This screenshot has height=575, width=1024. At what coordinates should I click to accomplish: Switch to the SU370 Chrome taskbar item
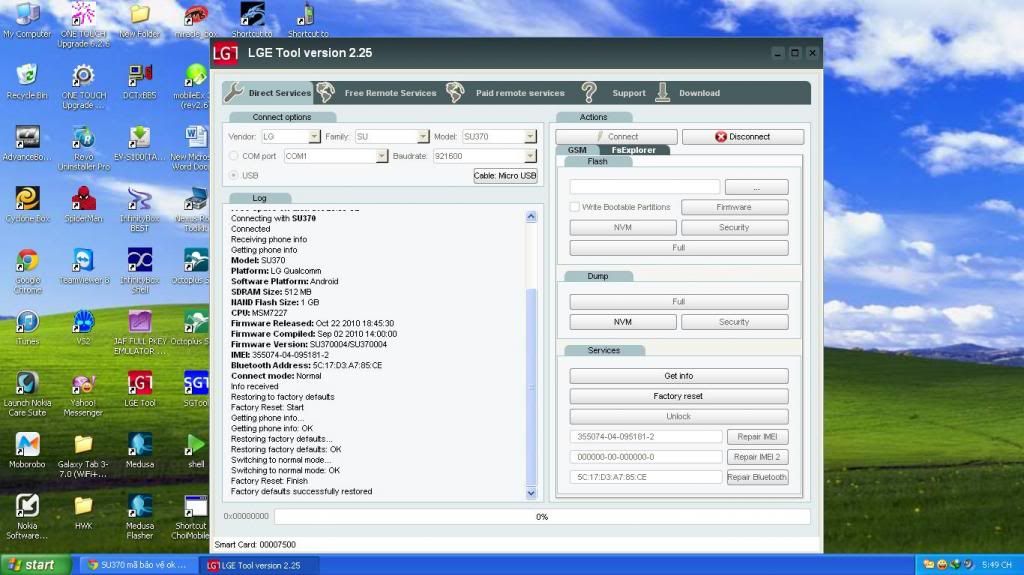point(137,565)
